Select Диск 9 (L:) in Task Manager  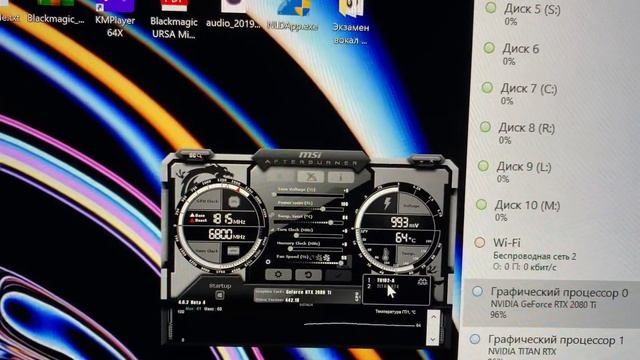point(552,171)
